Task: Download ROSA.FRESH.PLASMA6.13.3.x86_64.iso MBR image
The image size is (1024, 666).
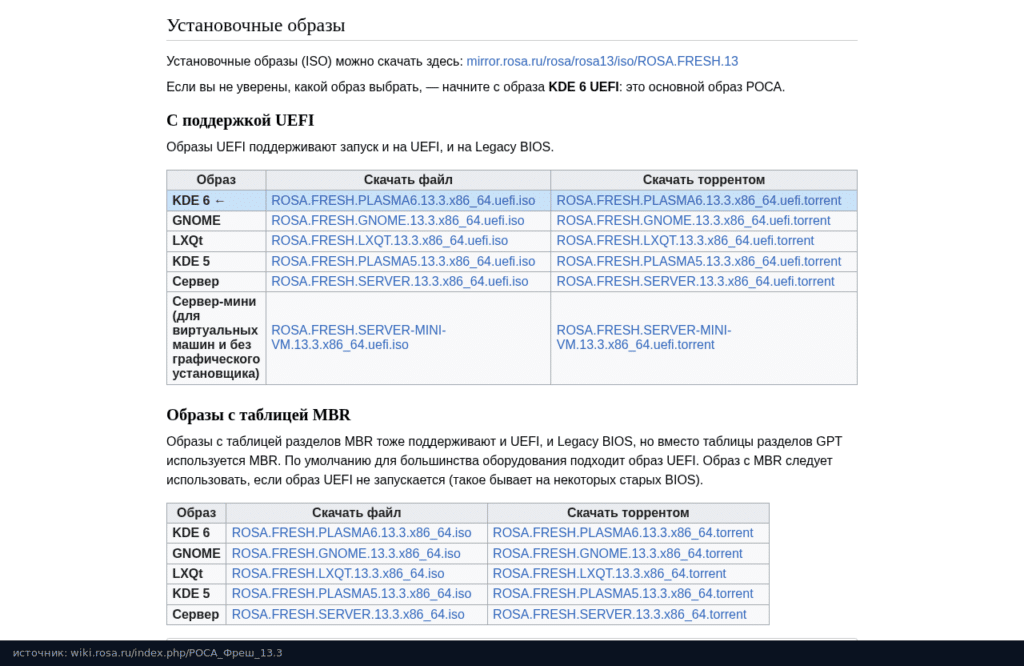Action: (x=351, y=533)
